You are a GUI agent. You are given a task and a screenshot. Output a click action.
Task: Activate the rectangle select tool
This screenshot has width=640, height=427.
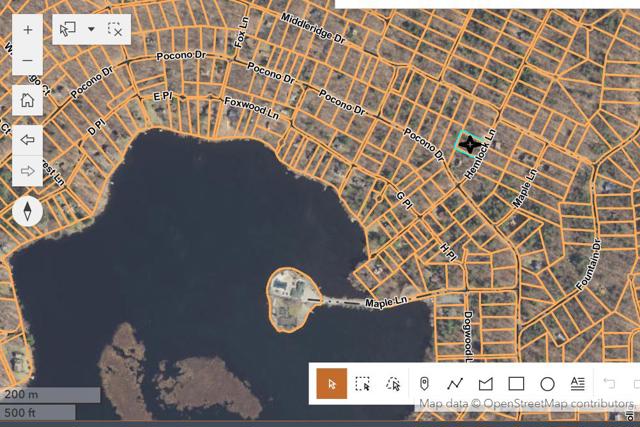[68, 29]
